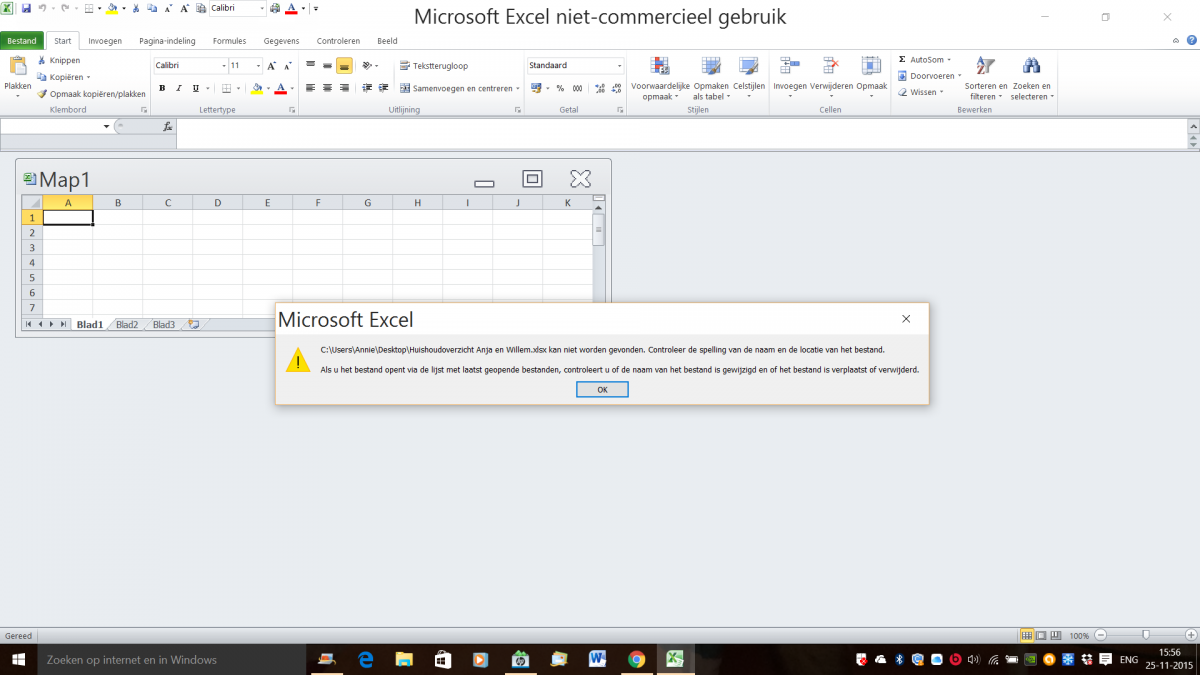1200x675 pixels.
Task: Toggle Tekstterugloop wrap text
Action: [434, 66]
